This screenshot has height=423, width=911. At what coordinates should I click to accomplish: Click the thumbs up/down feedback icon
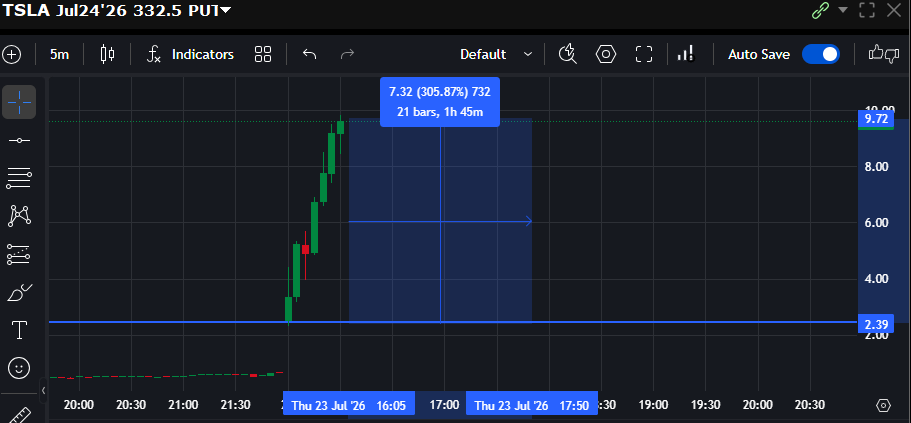(884, 55)
